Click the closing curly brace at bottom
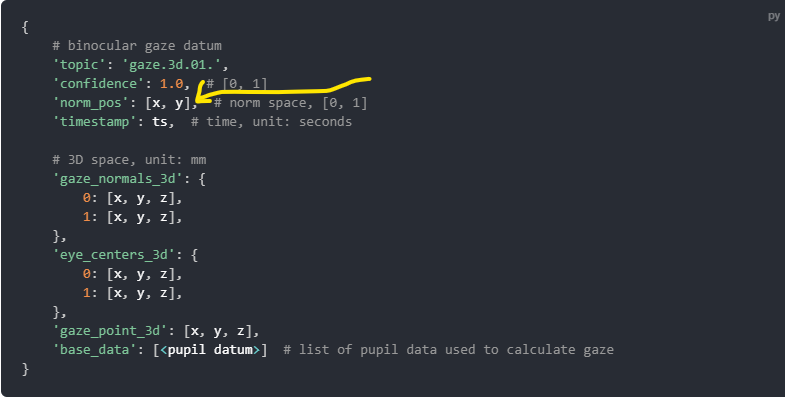This screenshot has width=785, height=397. (x=26, y=369)
